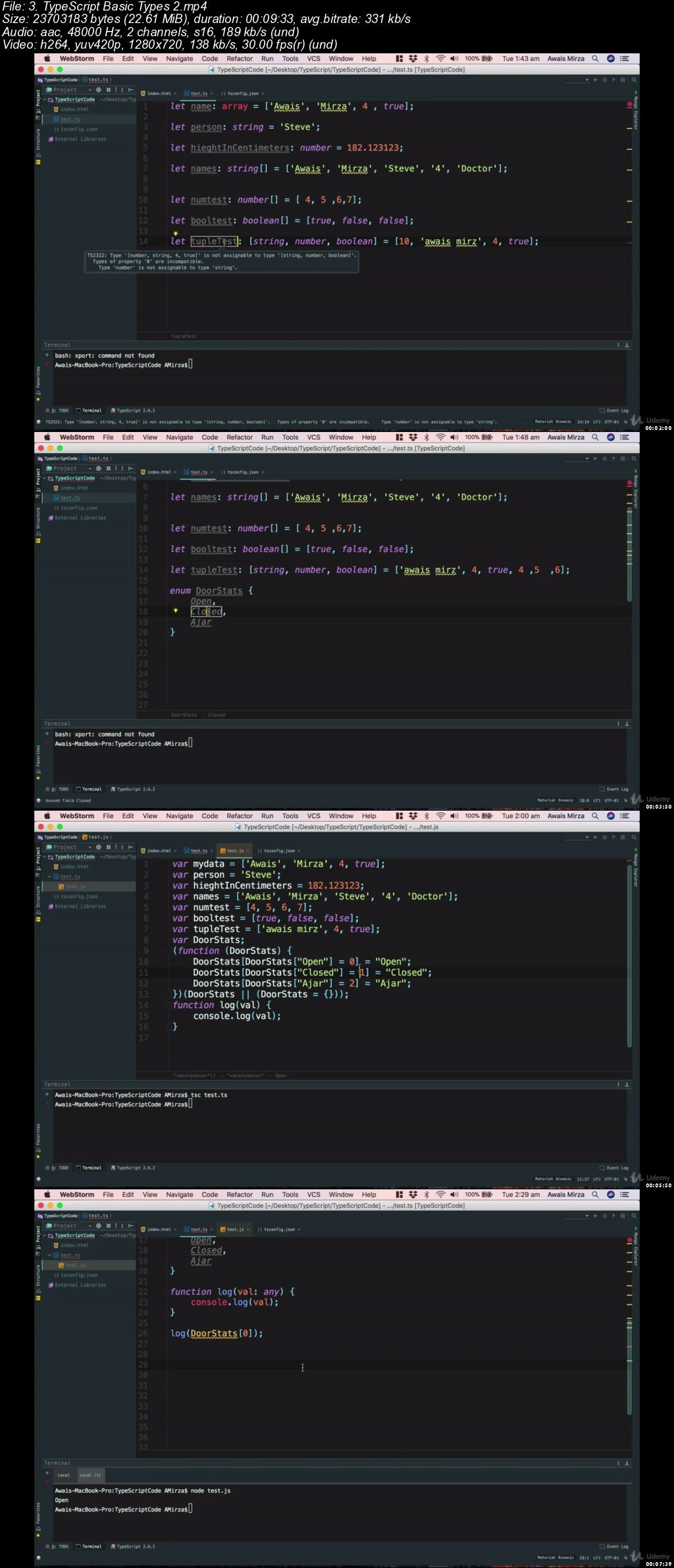Click the battery icon in the 2:29 am menu bar
Viewport: 674px width, 1568px height.
tap(487, 1195)
